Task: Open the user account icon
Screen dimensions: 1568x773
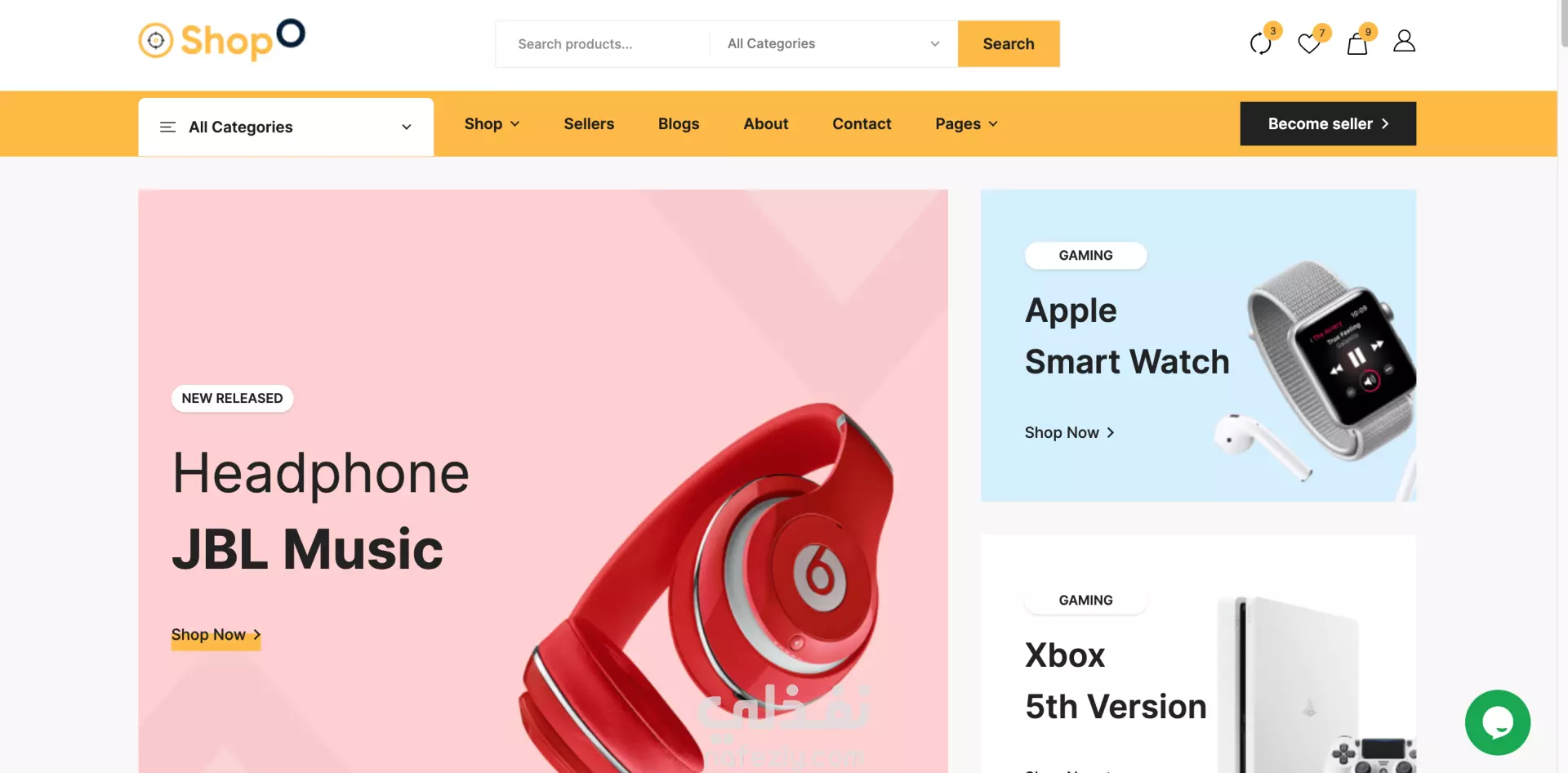Action: pyautogui.click(x=1404, y=41)
